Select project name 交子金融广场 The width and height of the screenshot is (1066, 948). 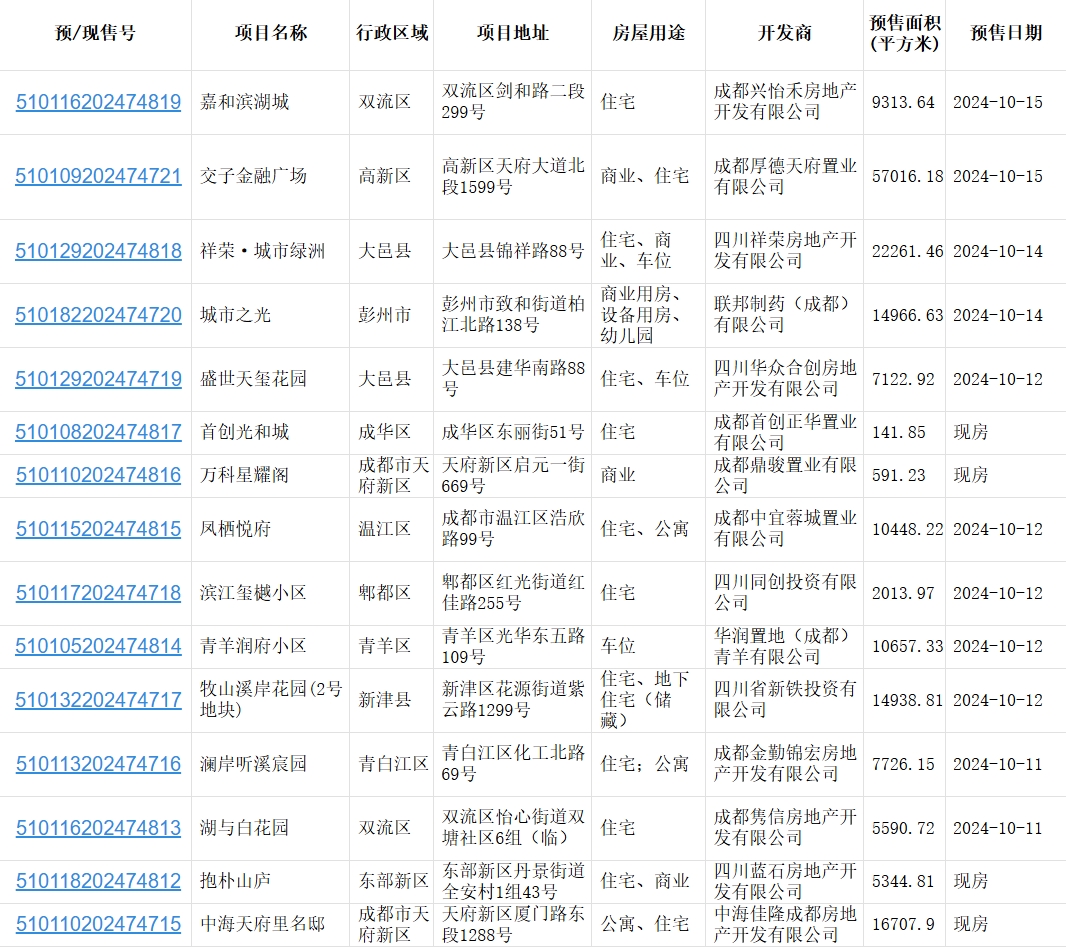(254, 176)
